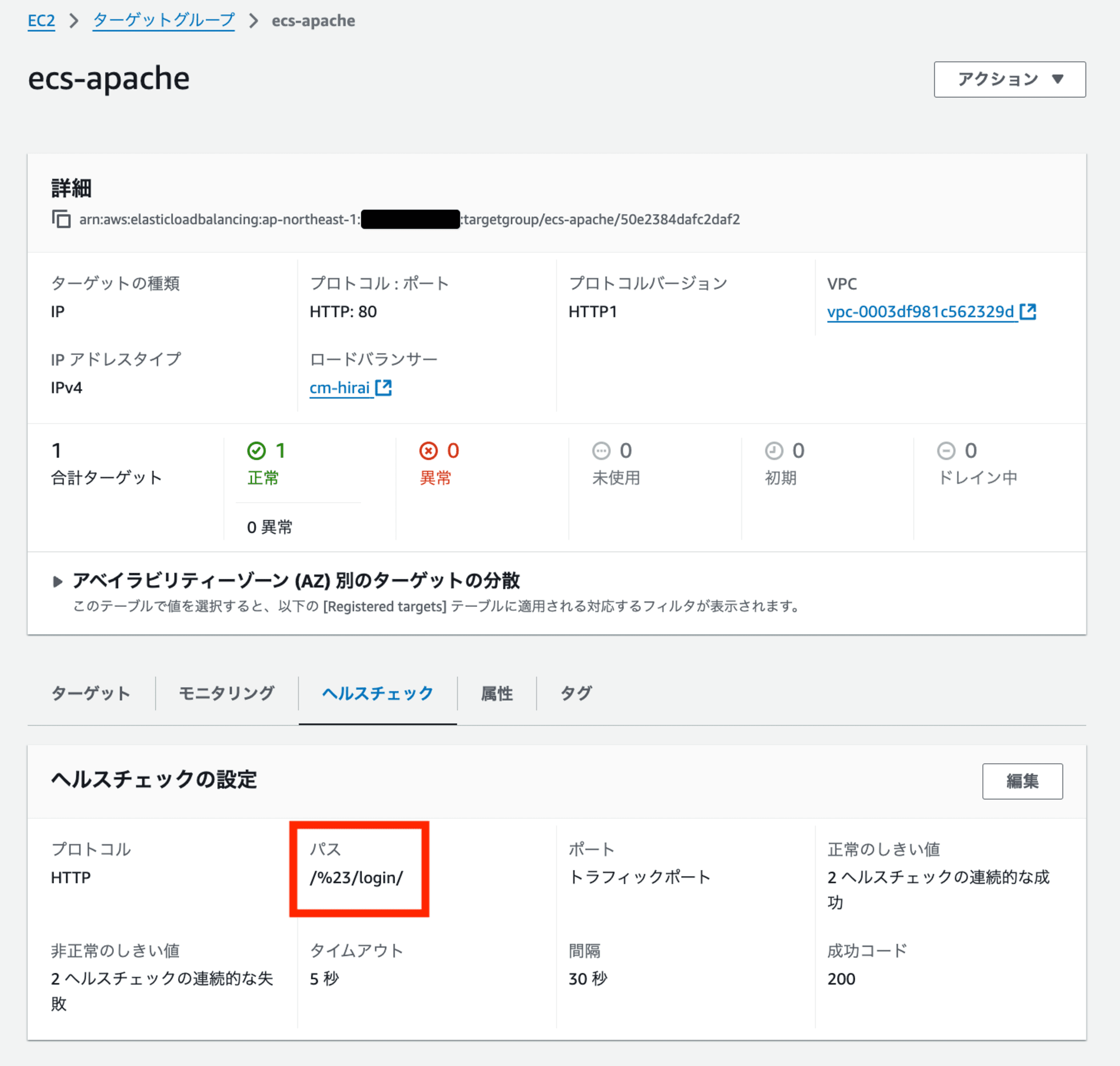Click the ARN text string
Viewport: 1120px width, 1066px height.
point(409,219)
